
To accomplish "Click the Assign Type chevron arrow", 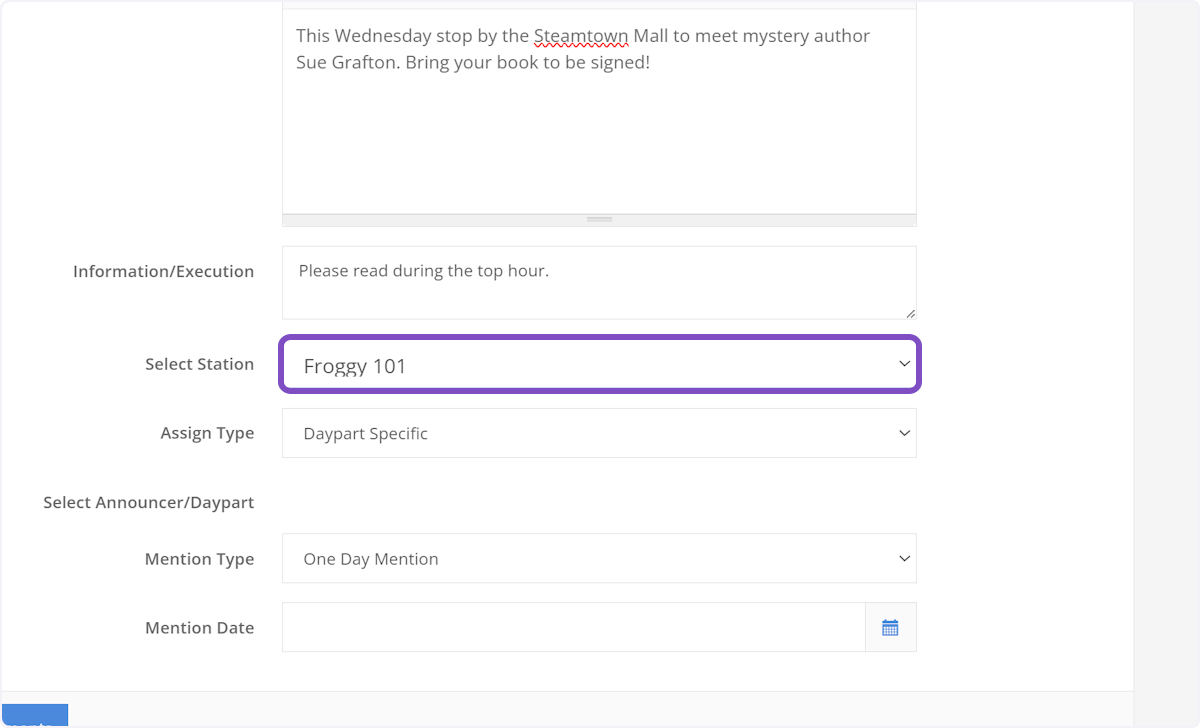I will tap(904, 433).
